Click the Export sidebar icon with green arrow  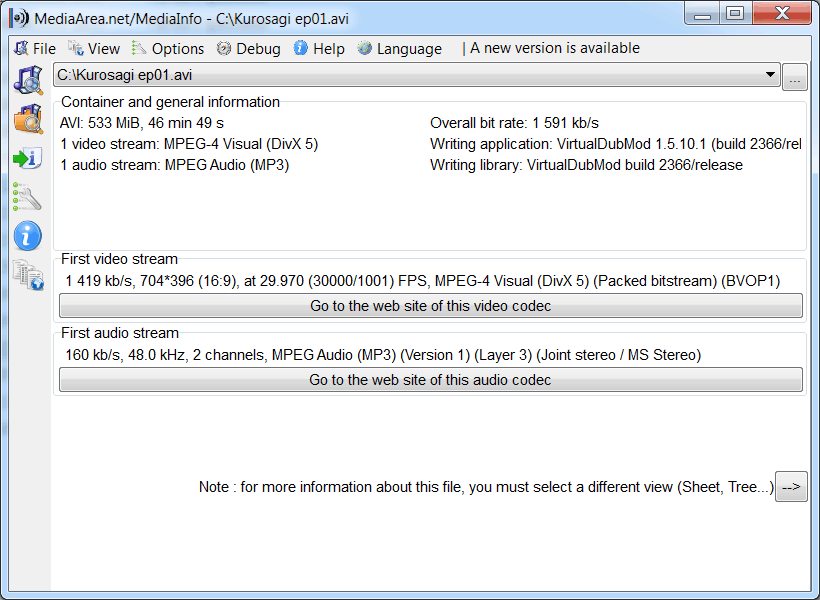click(x=28, y=158)
